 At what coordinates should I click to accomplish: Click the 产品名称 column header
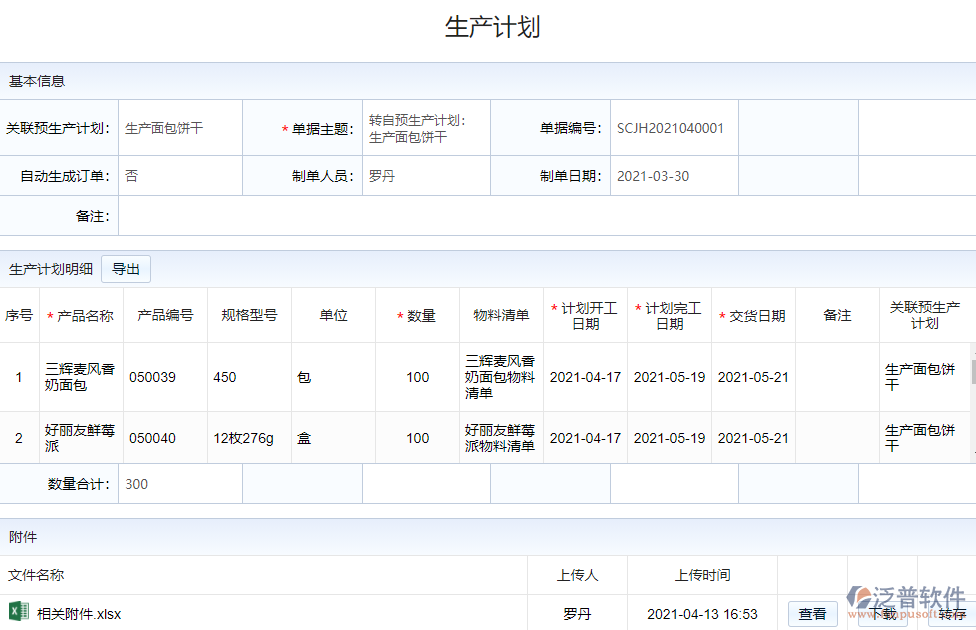(x=81, y=316)
